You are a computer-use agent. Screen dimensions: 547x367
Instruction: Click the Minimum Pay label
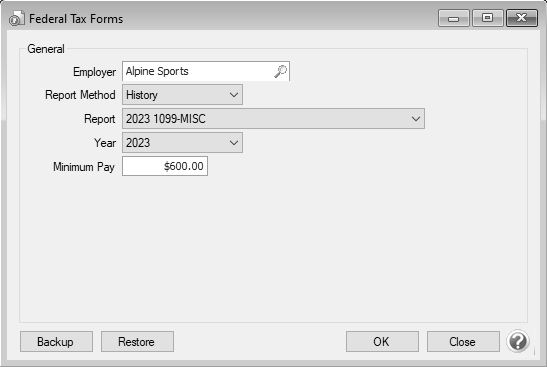tap(84, 167)
